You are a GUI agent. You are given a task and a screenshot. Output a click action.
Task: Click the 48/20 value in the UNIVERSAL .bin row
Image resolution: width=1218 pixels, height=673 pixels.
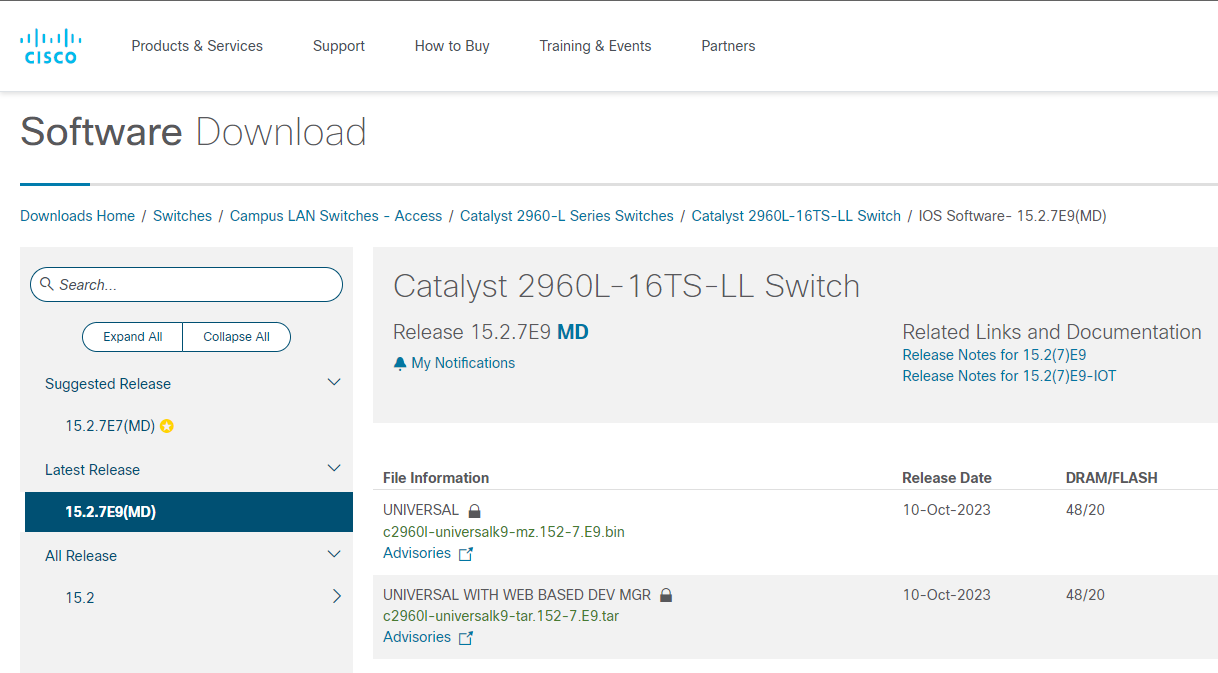click(1085, 510)
